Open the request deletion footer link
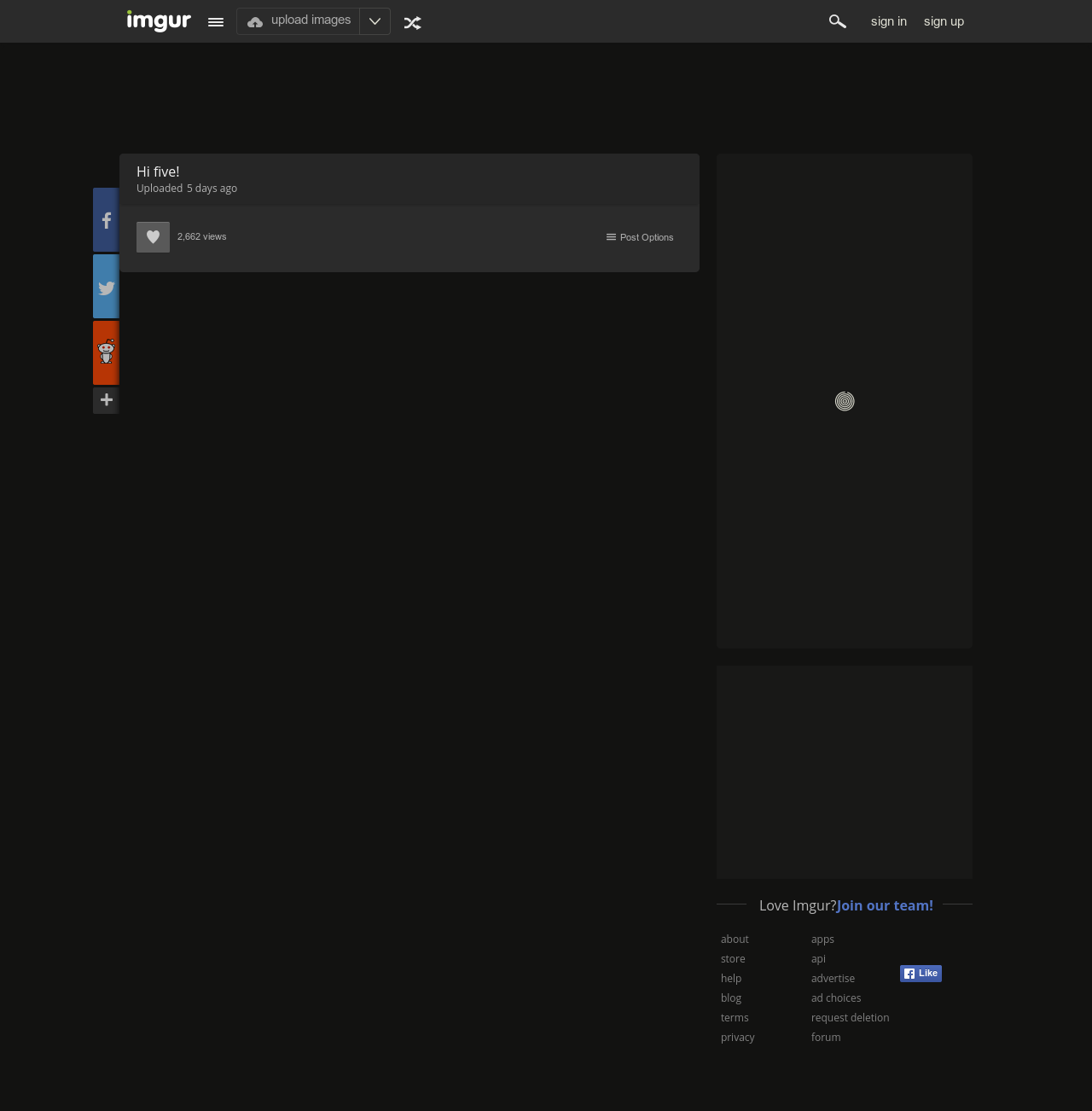The height and width of the screenshot is (1111, 1092). tap(850, 1017)
